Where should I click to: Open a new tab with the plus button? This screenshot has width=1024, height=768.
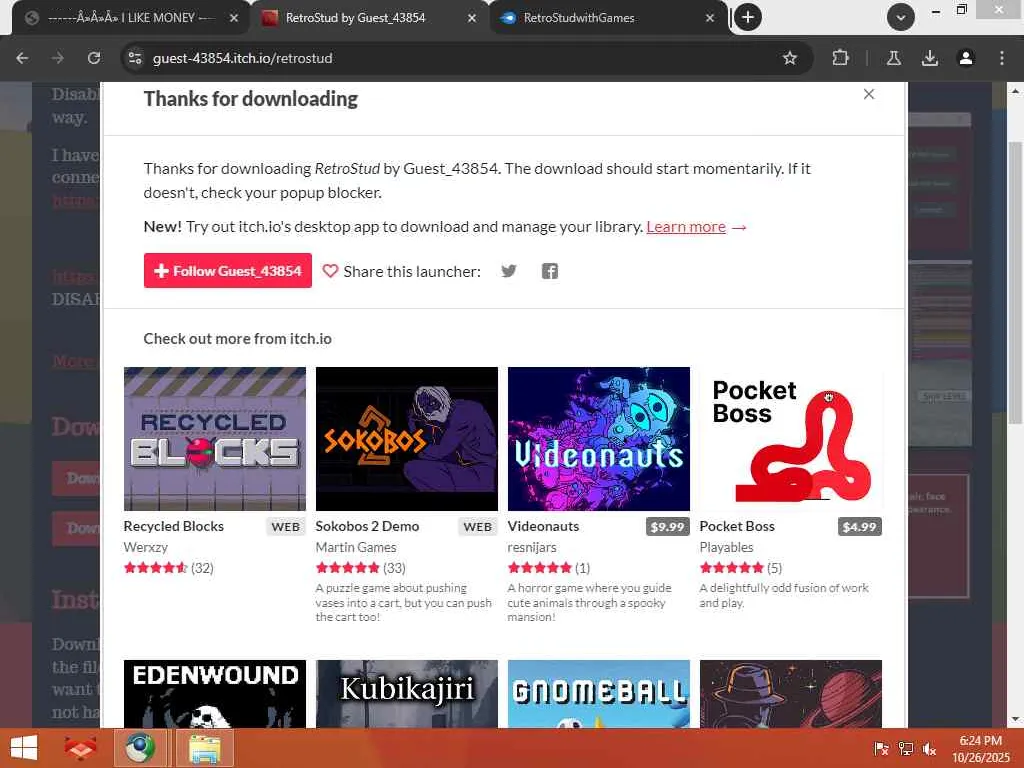748,18
